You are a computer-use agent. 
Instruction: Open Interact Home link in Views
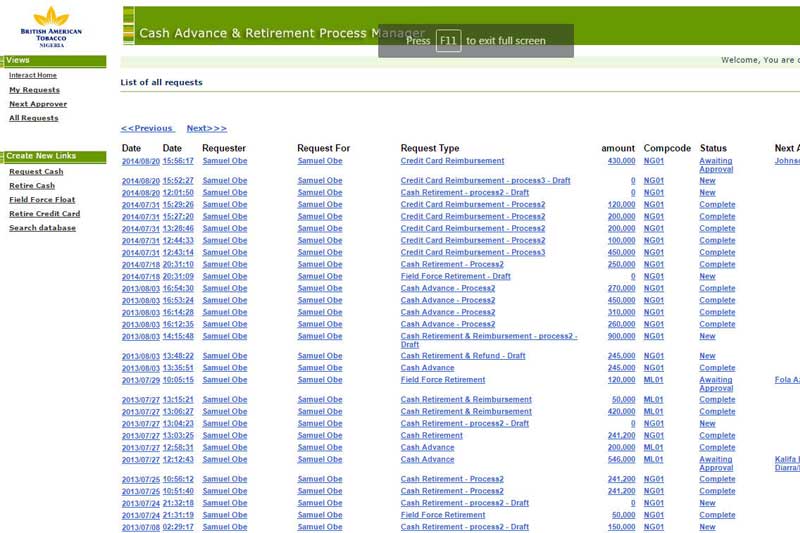pos(33,76)
